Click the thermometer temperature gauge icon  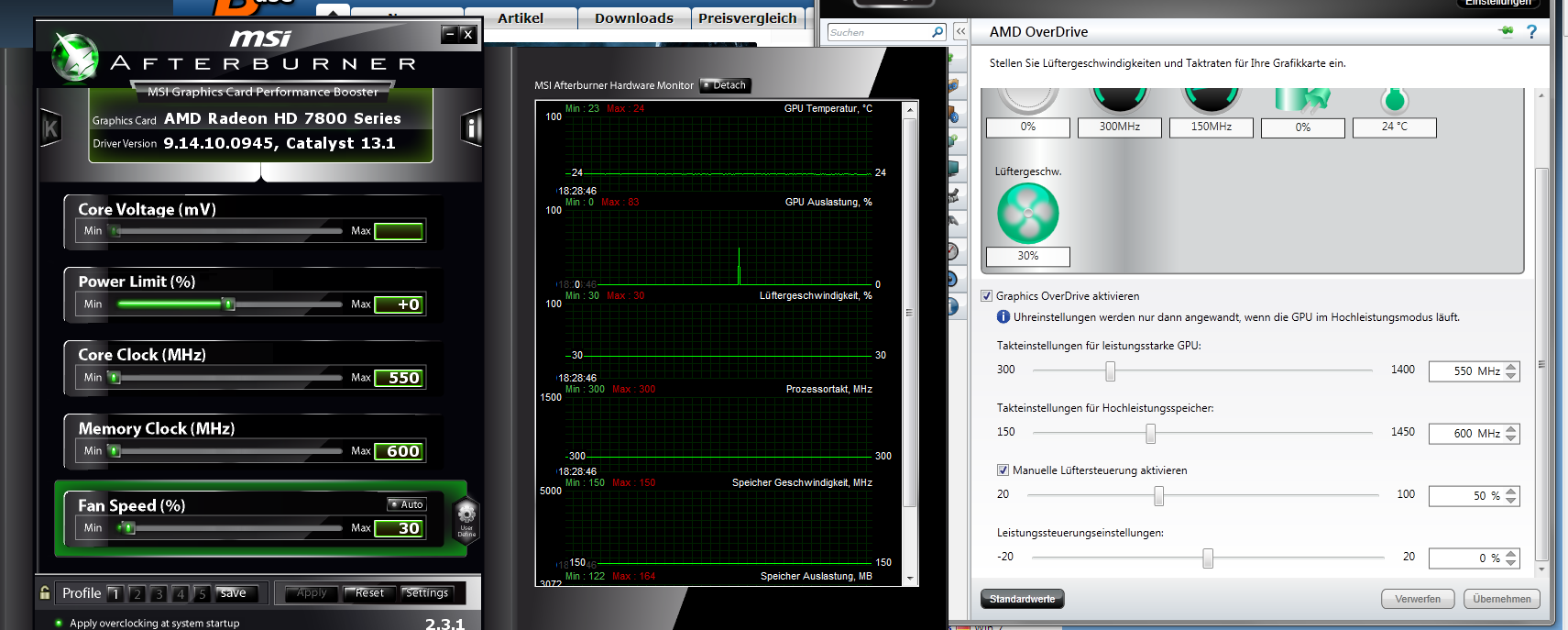(1394, 99)
